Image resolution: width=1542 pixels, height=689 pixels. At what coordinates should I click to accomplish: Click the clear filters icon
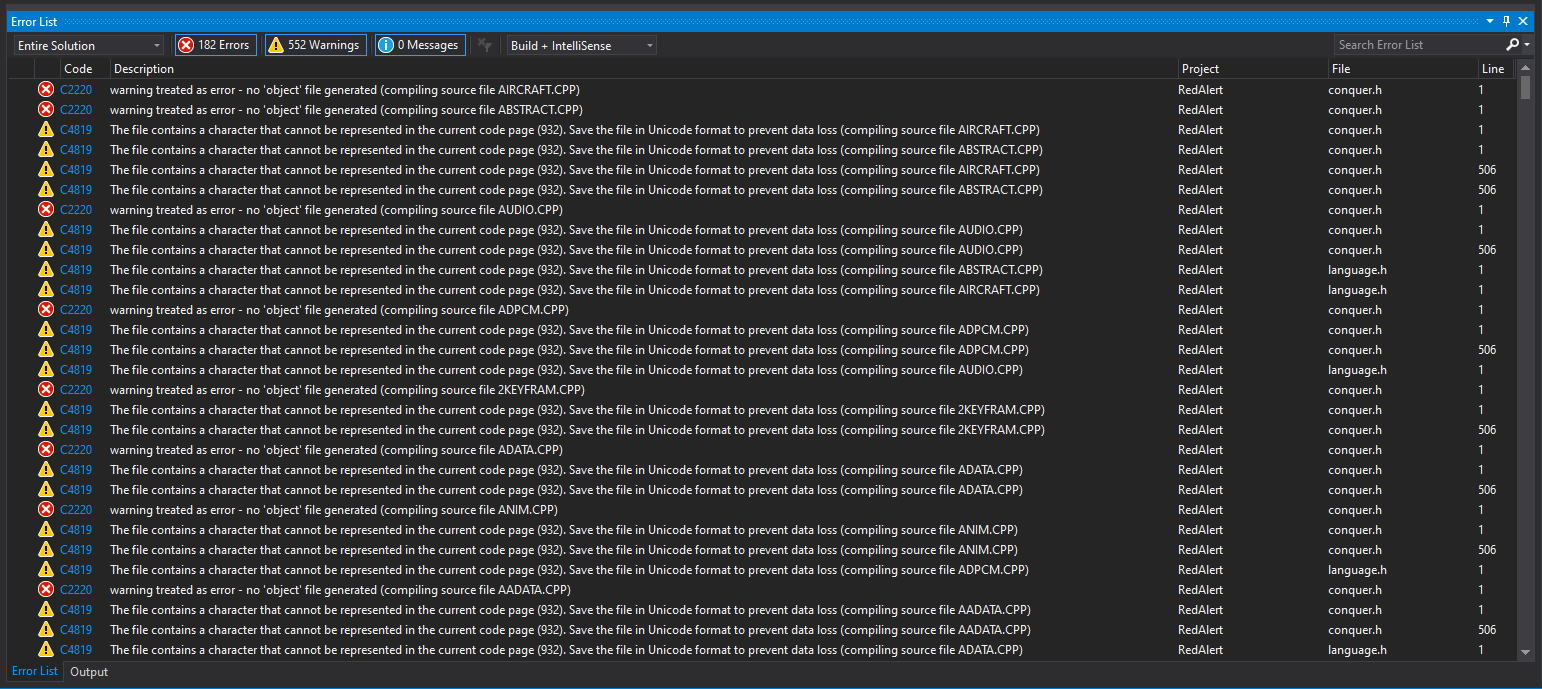pyautogui.click(x=484, y=44)
